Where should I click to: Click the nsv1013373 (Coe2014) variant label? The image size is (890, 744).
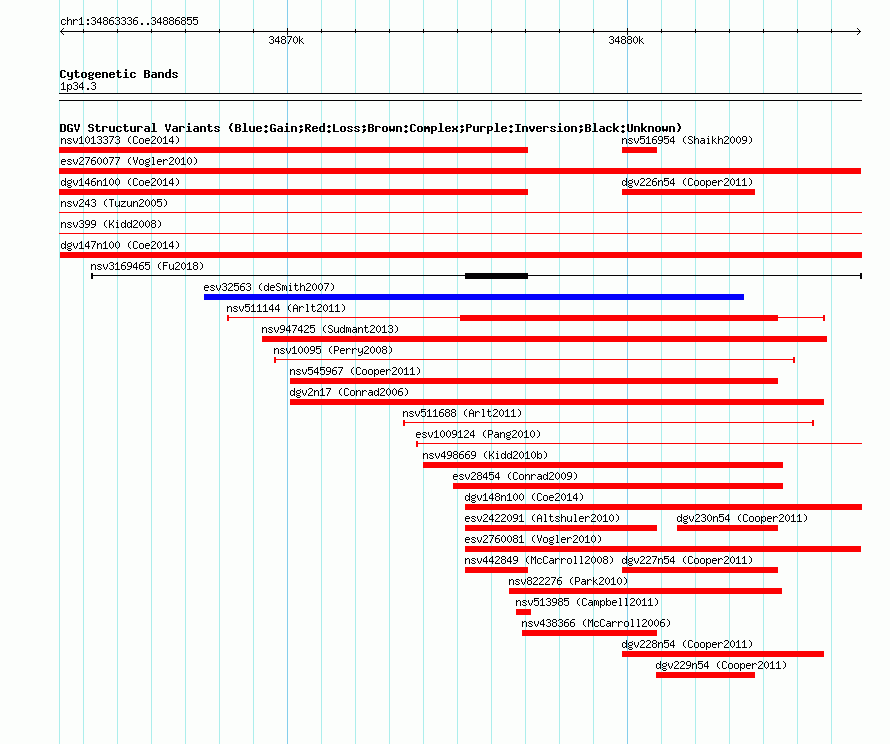click(x=120, y=140)
